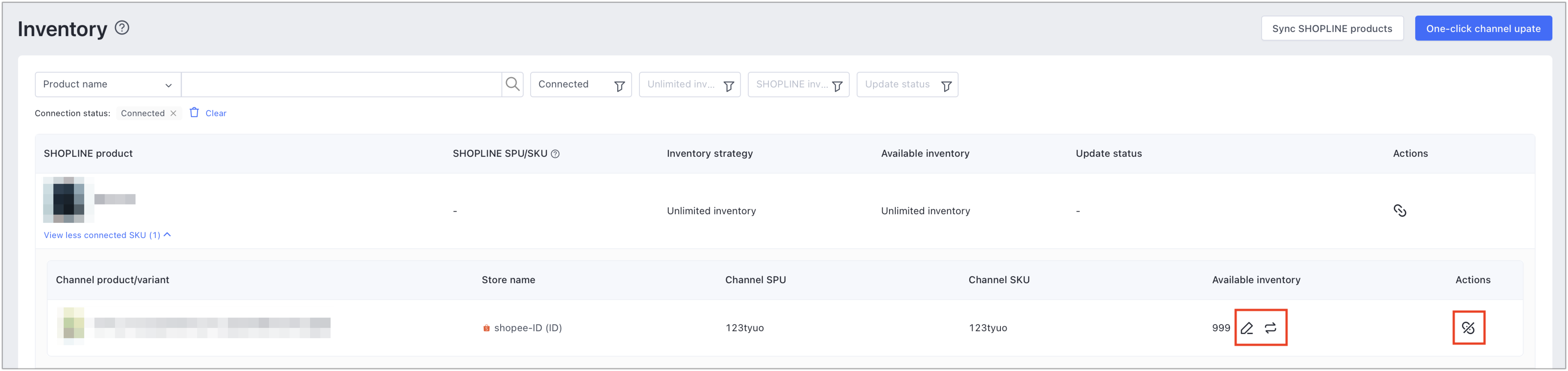The height and width of the screenshot is (371, 1568).
Task: Click the trash icon beside Clear
Action: (194, 112)
